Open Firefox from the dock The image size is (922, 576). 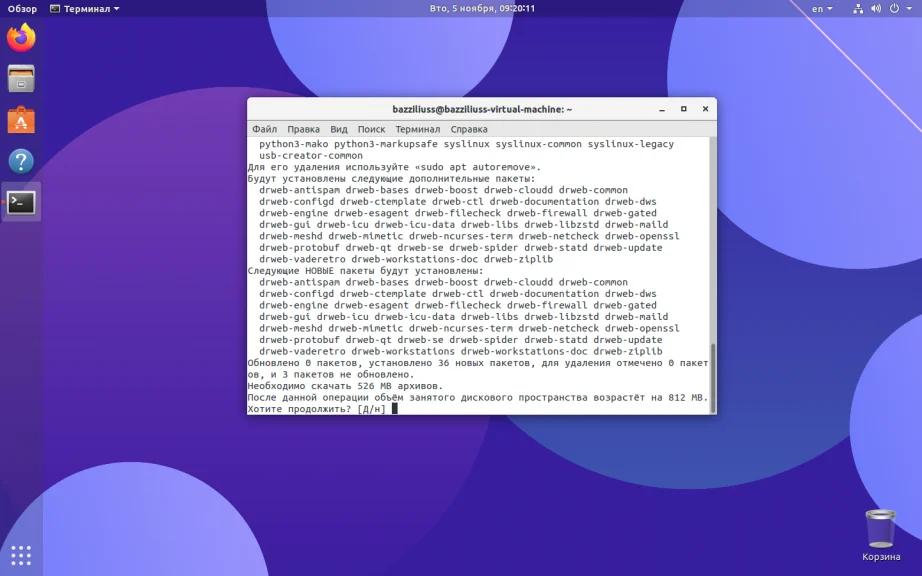pyautogui.click(x=21, y=38)
